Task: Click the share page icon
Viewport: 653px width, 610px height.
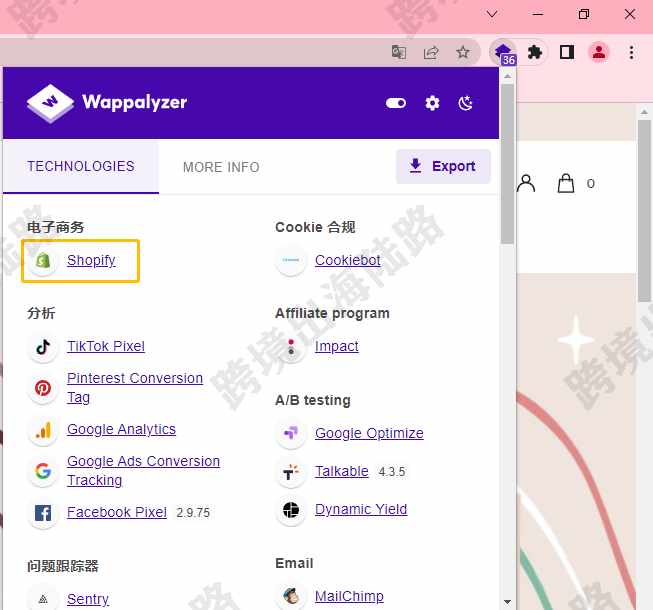Action: [x=431, y=52]
